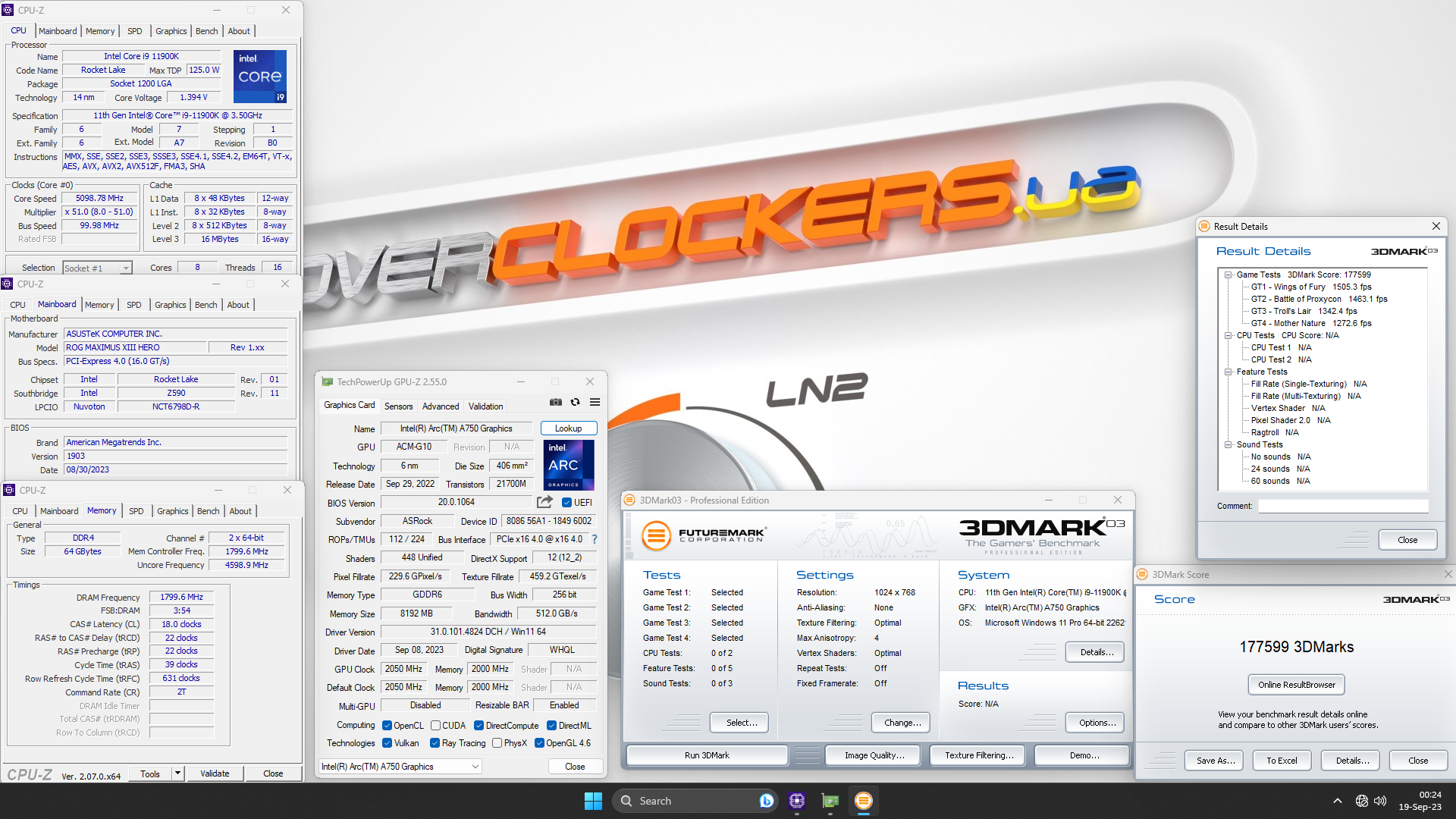This screenshot has height=819, width=1456.
Task: Open Bing chat icon in taskbar search
Action: 767,801
